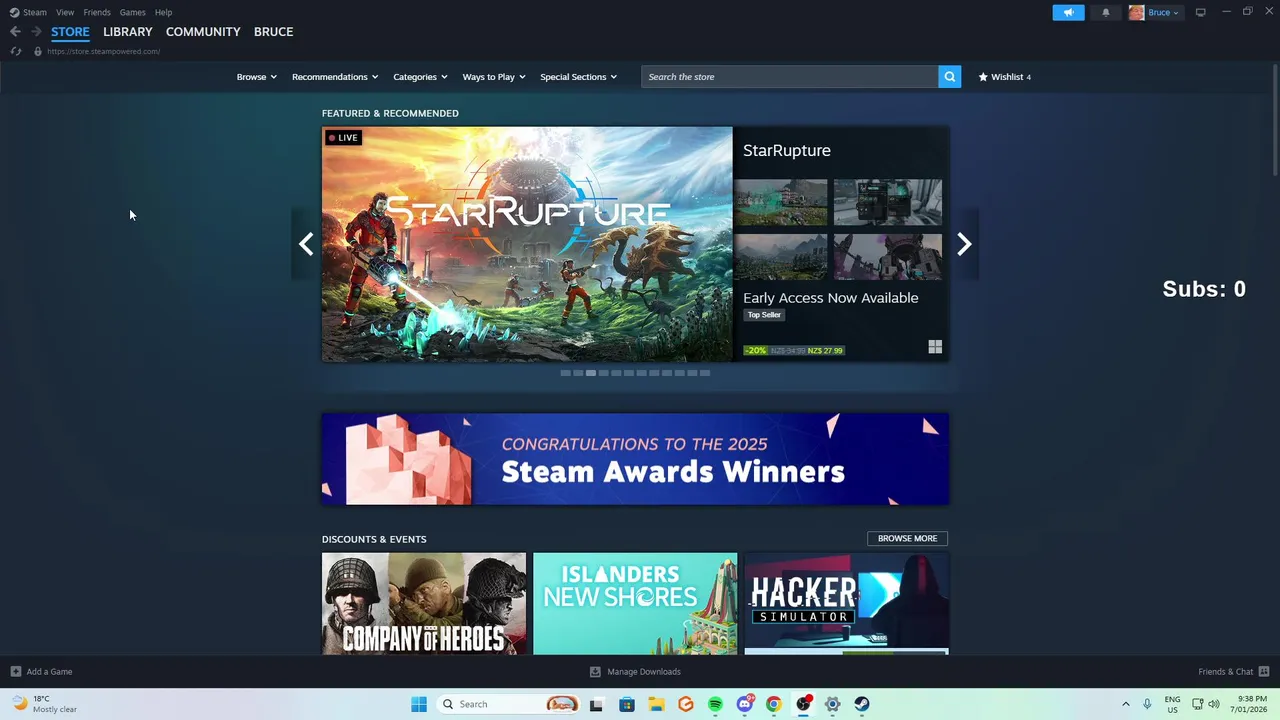Expand the Recommendations dropdown
Image resolution: width=1280 pixels, height=720 pixels.
[335, 77]
